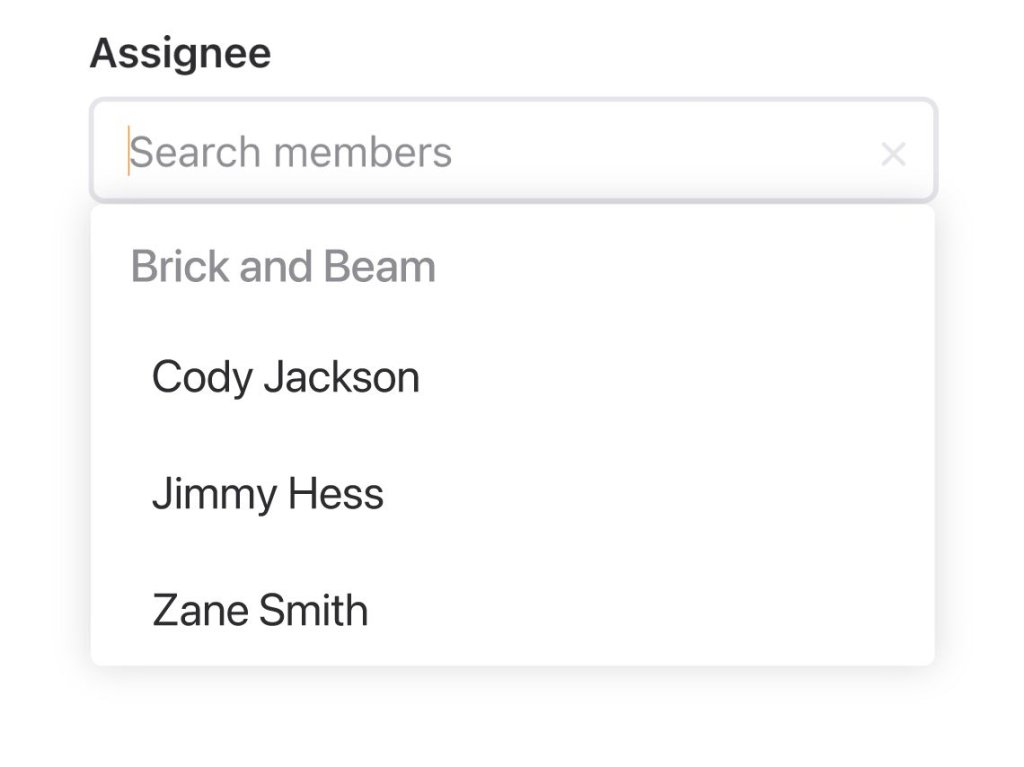
Task: Focus the Search members input
Action: coord(500,152)
